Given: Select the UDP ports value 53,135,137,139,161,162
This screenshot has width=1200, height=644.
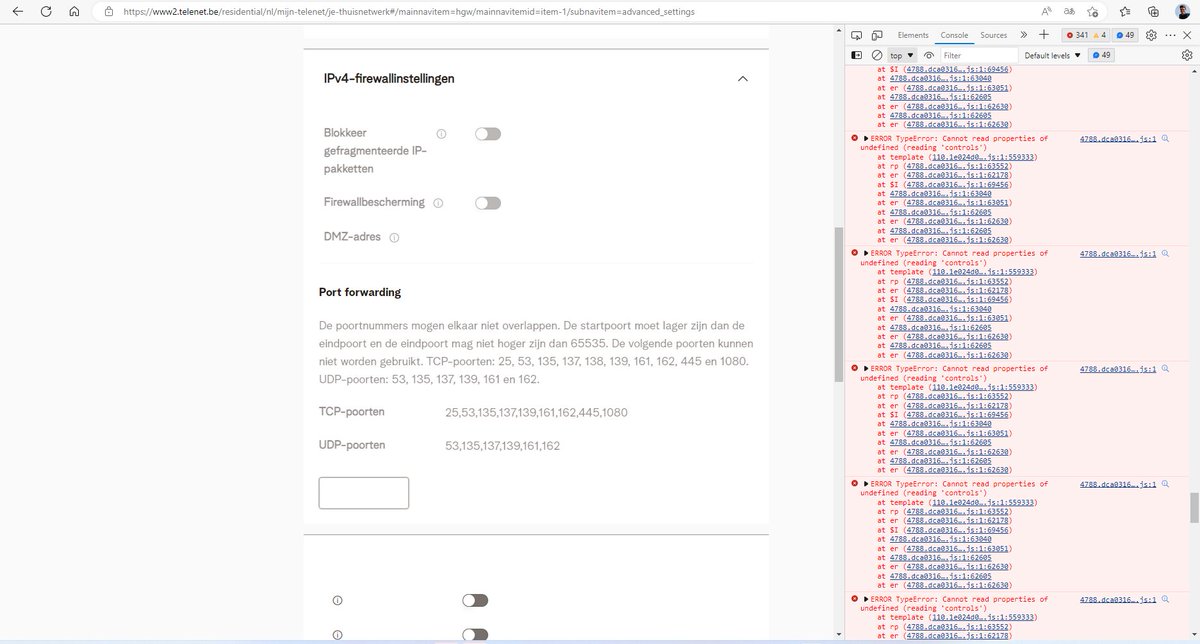Looking at the screenshot, I should coord(502,446).
